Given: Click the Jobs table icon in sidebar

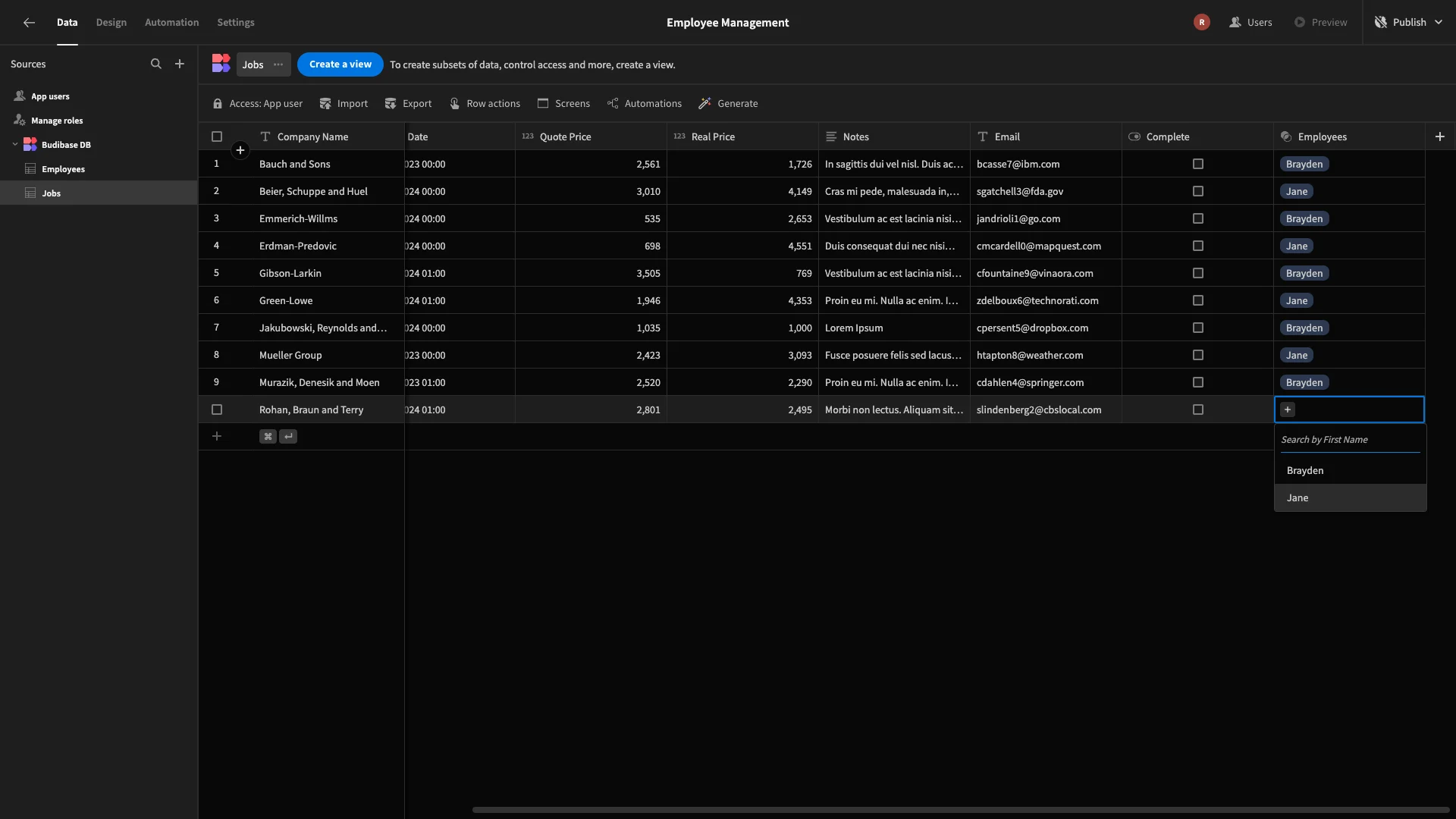Looking at the screenshot, I should tap(30, 193).
